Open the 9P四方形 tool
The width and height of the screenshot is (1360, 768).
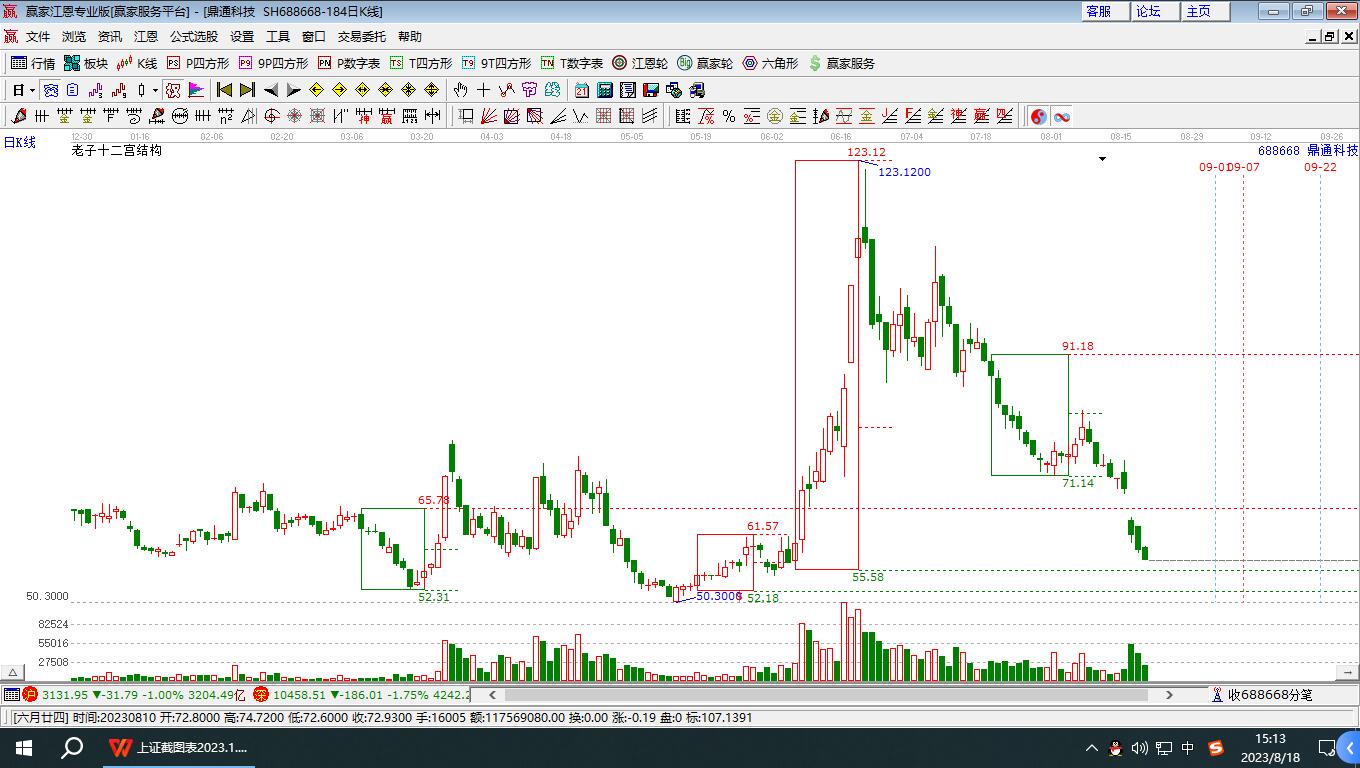[x=273, y=63]
